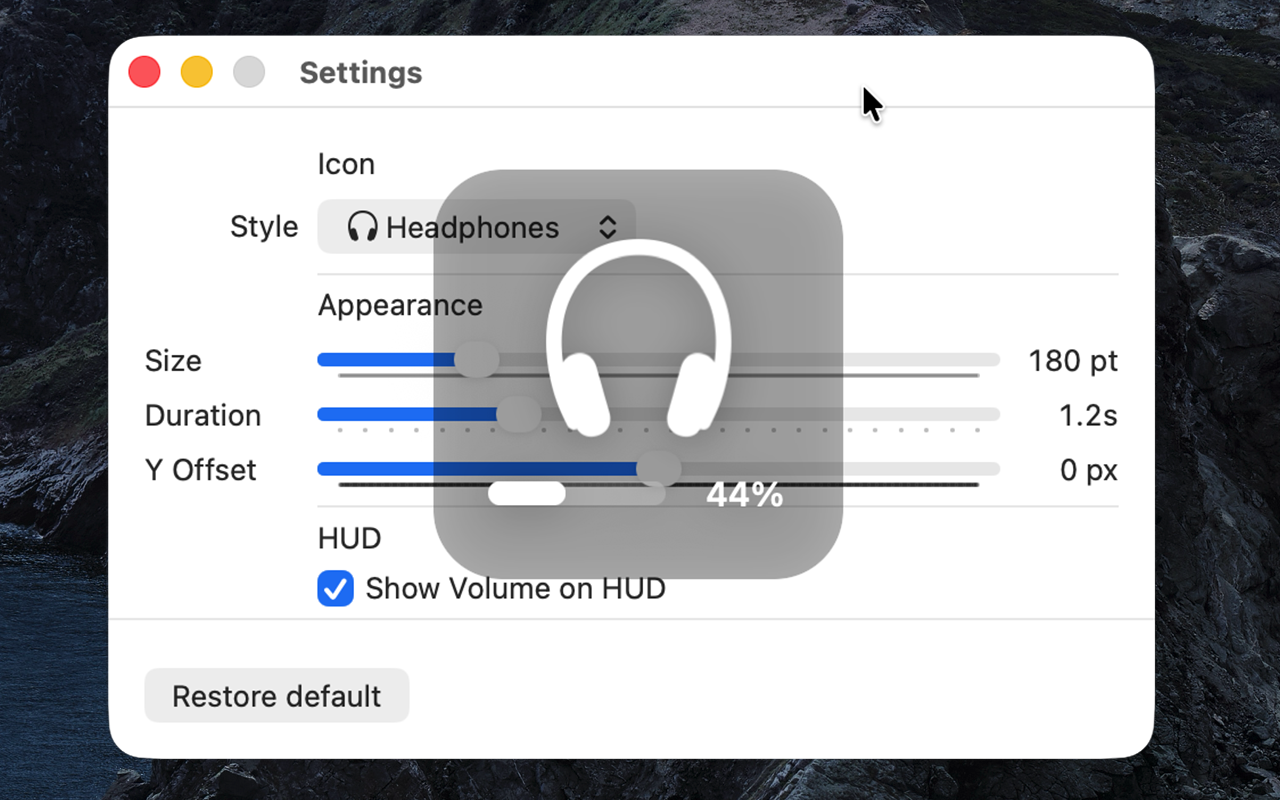Click the Appearance section heading
Image resolution: width=1280 pixels, height=800 pixels.
400,305
